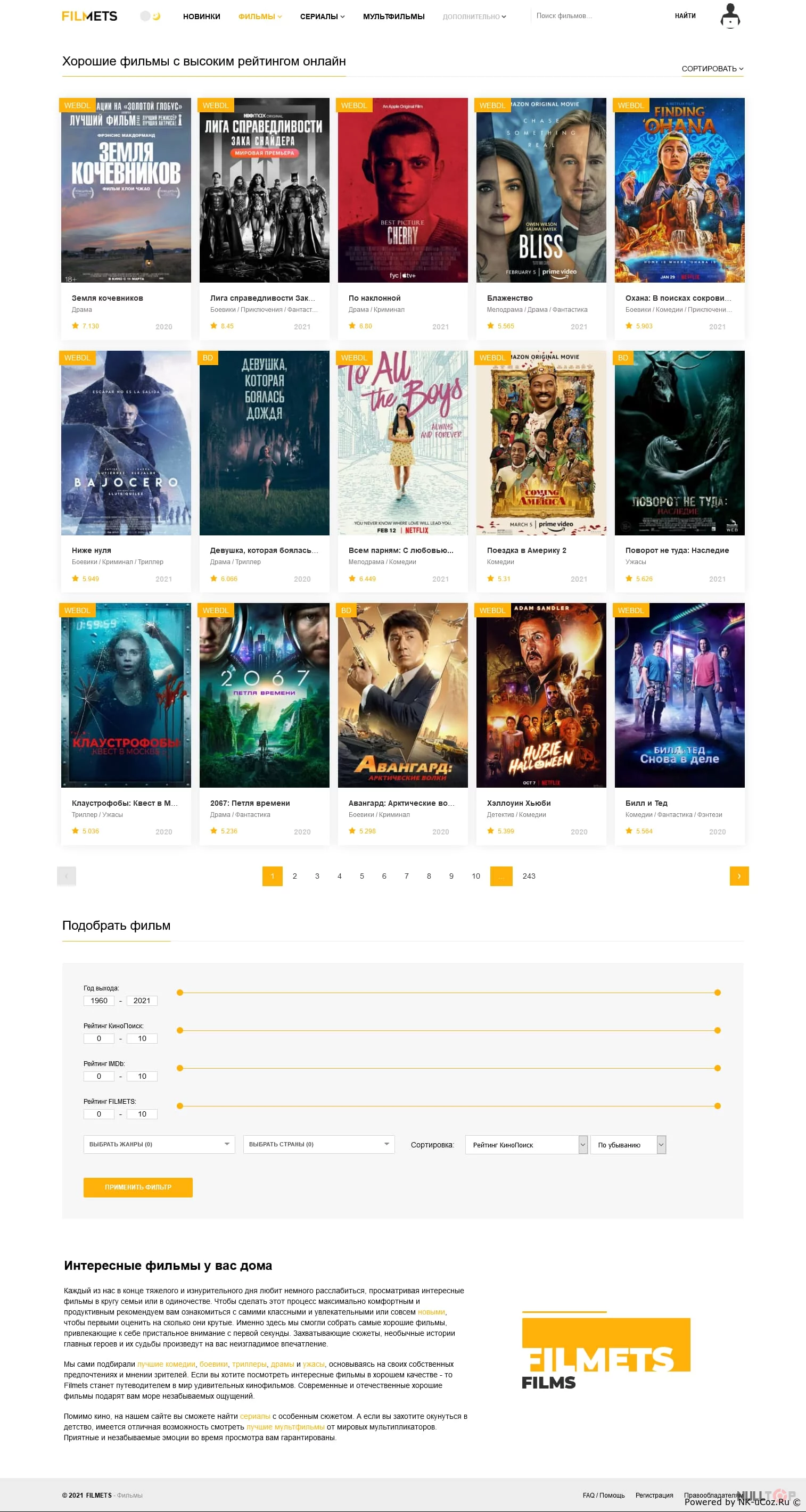
Task: Open the По убыванию order dropdown
Action: 628,1145
